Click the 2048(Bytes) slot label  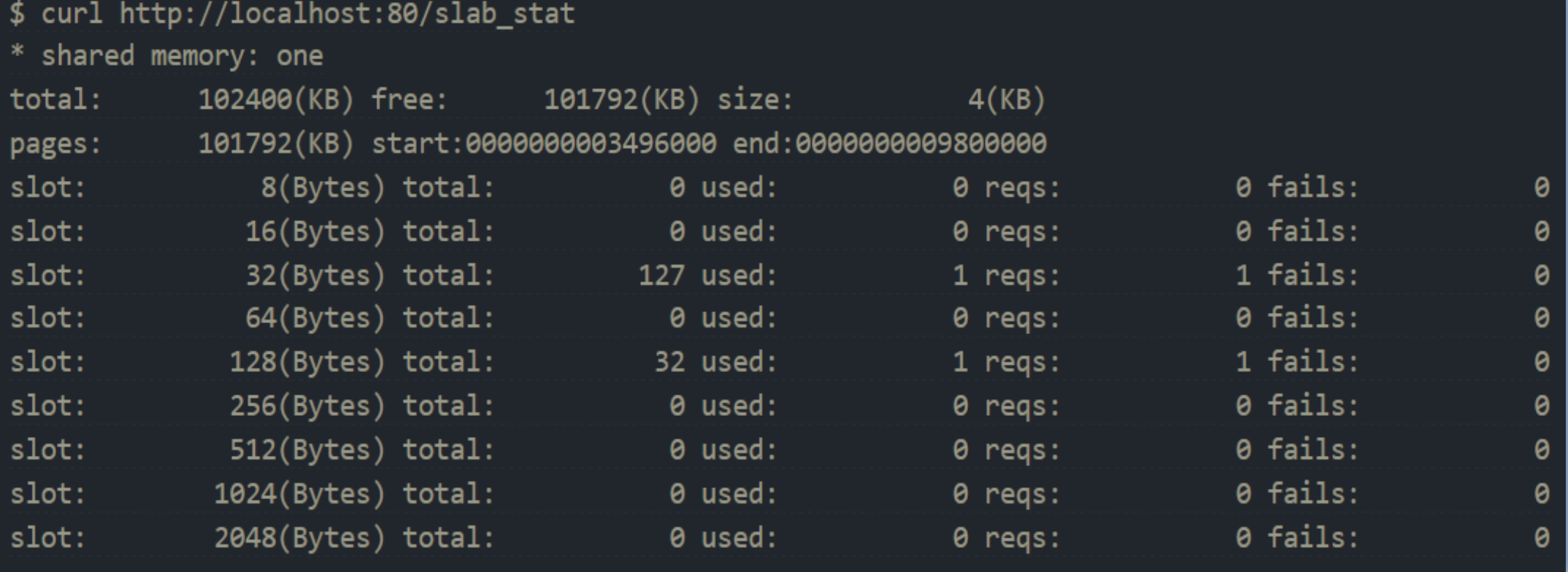[299, 538]
